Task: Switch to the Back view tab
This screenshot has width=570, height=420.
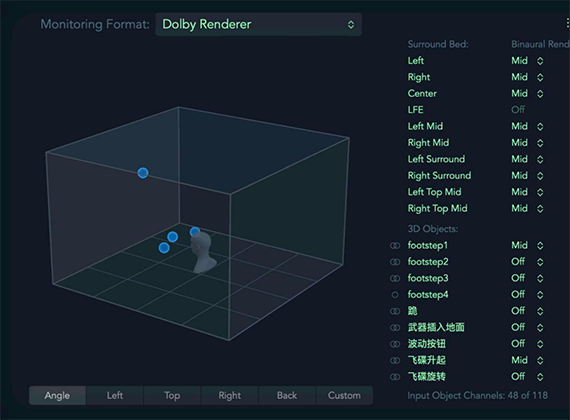Action: pyautogui.click(x=287, y=395)
